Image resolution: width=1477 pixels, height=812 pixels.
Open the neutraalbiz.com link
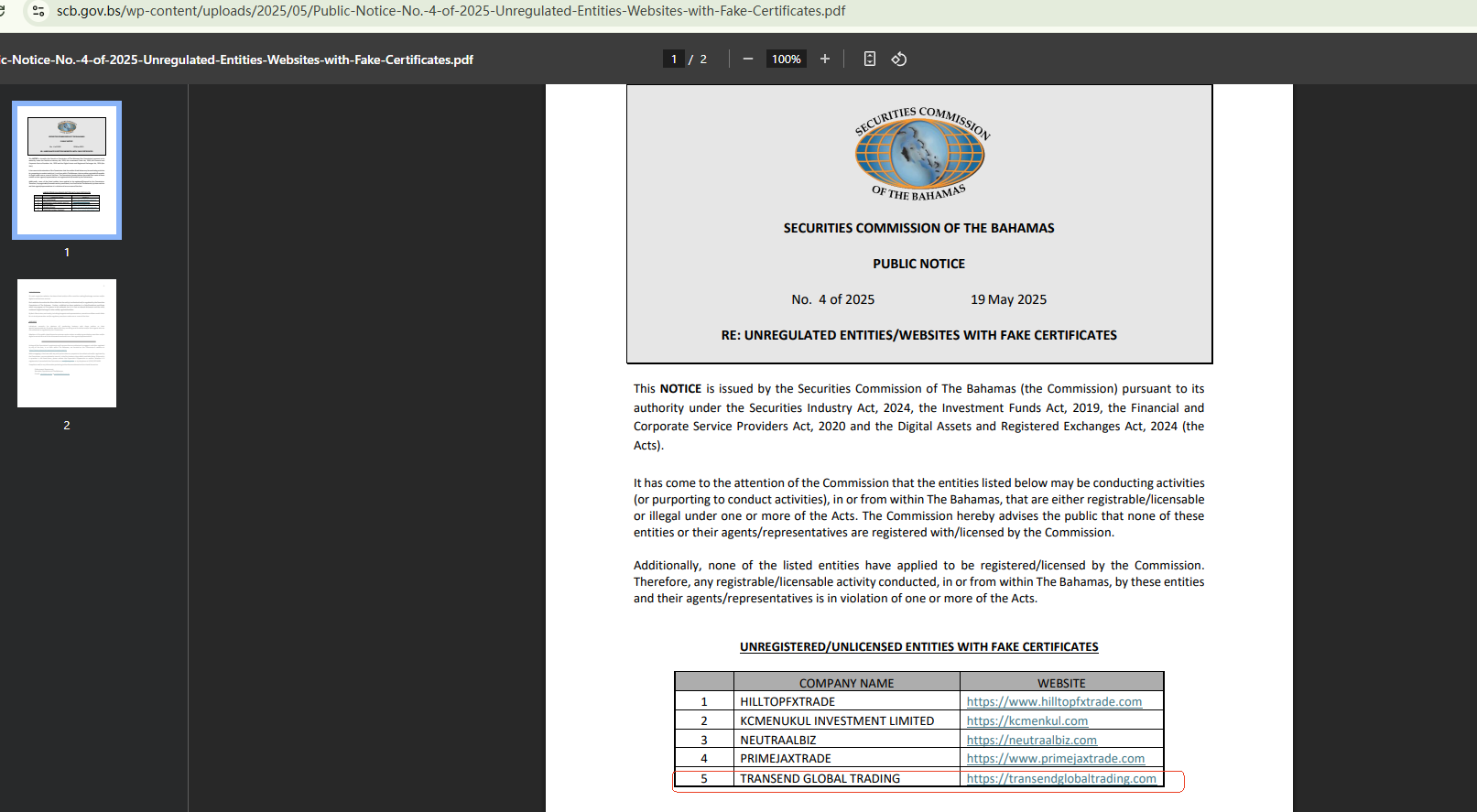click(1032, 741)
